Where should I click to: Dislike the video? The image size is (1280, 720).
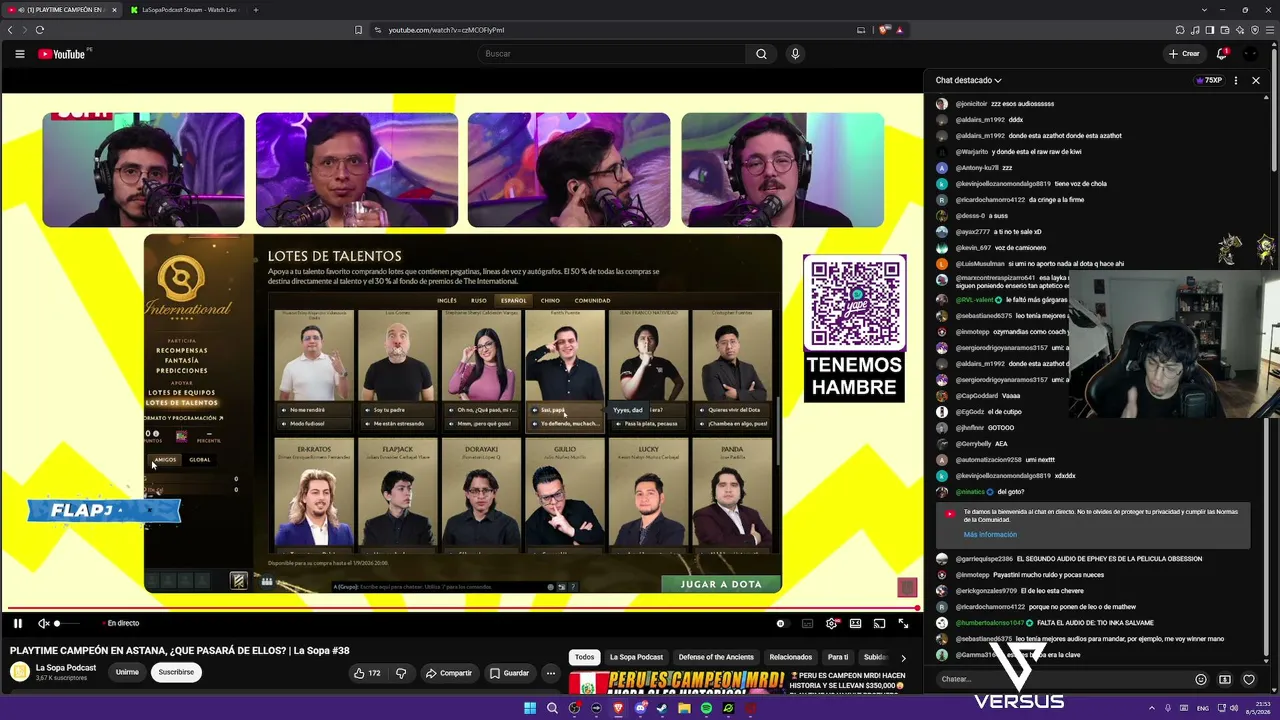coord(401,673)
